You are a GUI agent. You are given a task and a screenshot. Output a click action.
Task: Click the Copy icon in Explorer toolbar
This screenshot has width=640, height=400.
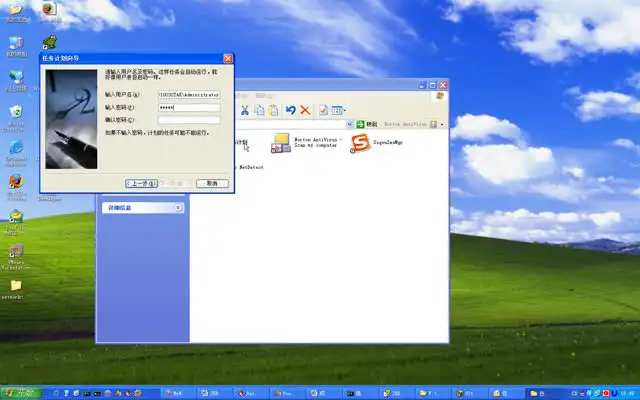pyautogui.click(x=259, y=110)
